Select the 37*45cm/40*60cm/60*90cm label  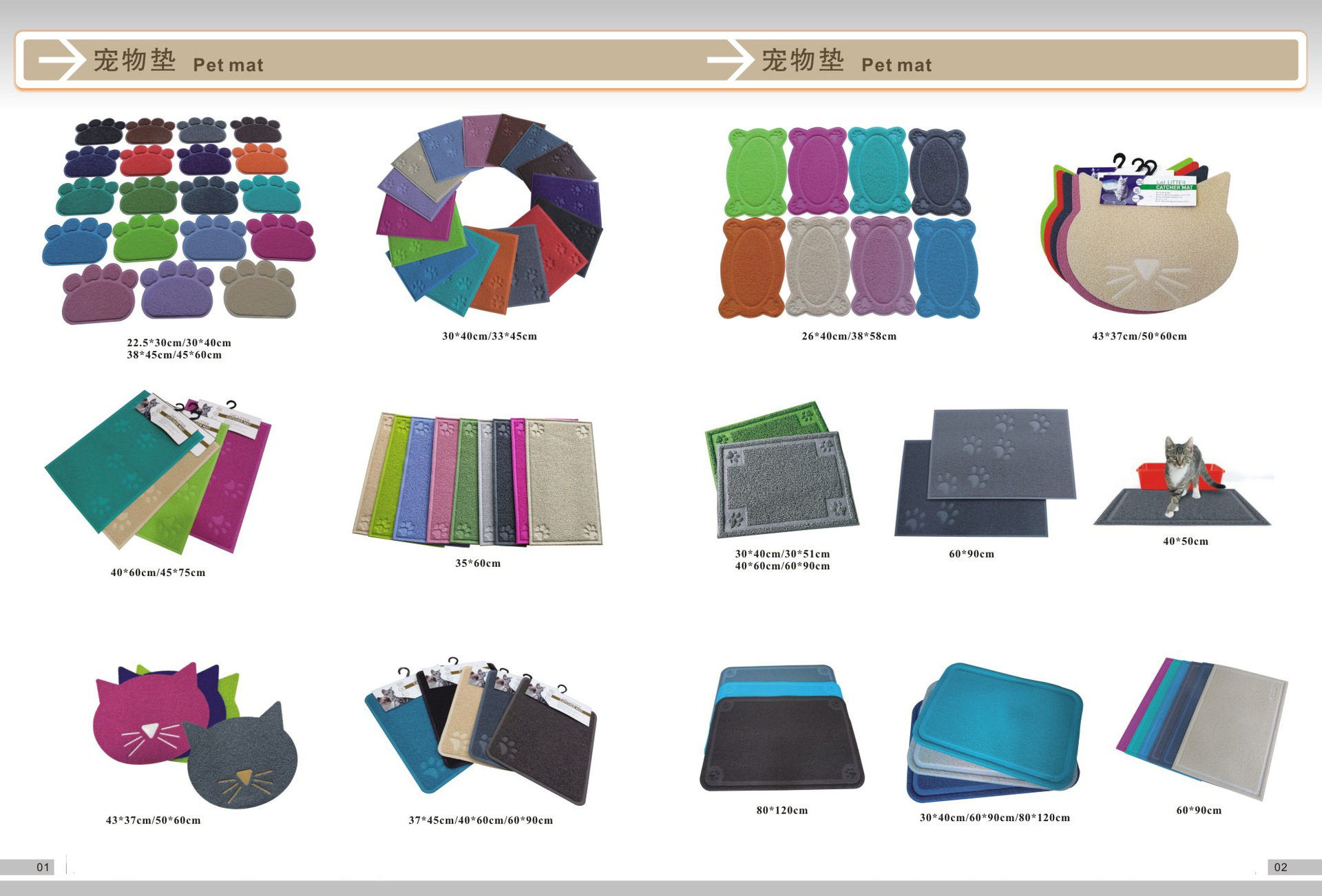click(481, 820)
